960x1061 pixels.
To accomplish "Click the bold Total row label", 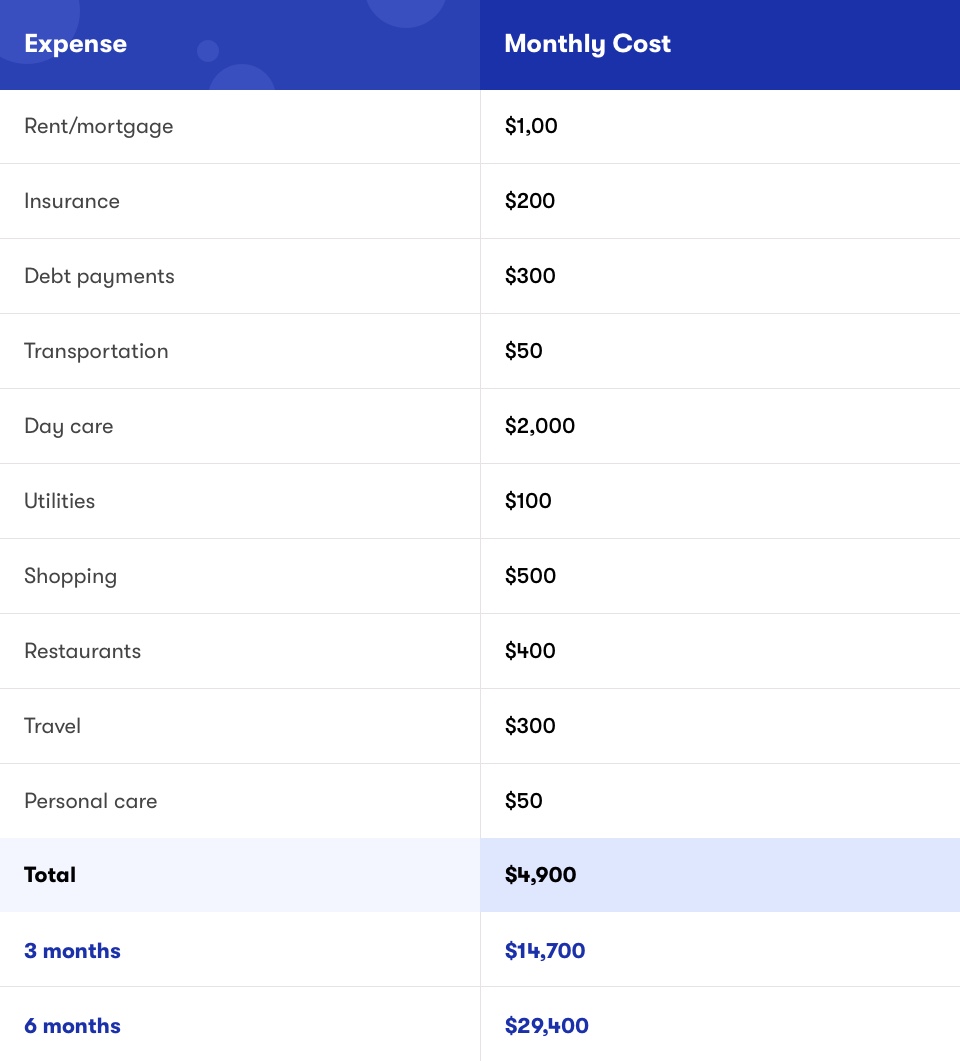I will [50, 875].
